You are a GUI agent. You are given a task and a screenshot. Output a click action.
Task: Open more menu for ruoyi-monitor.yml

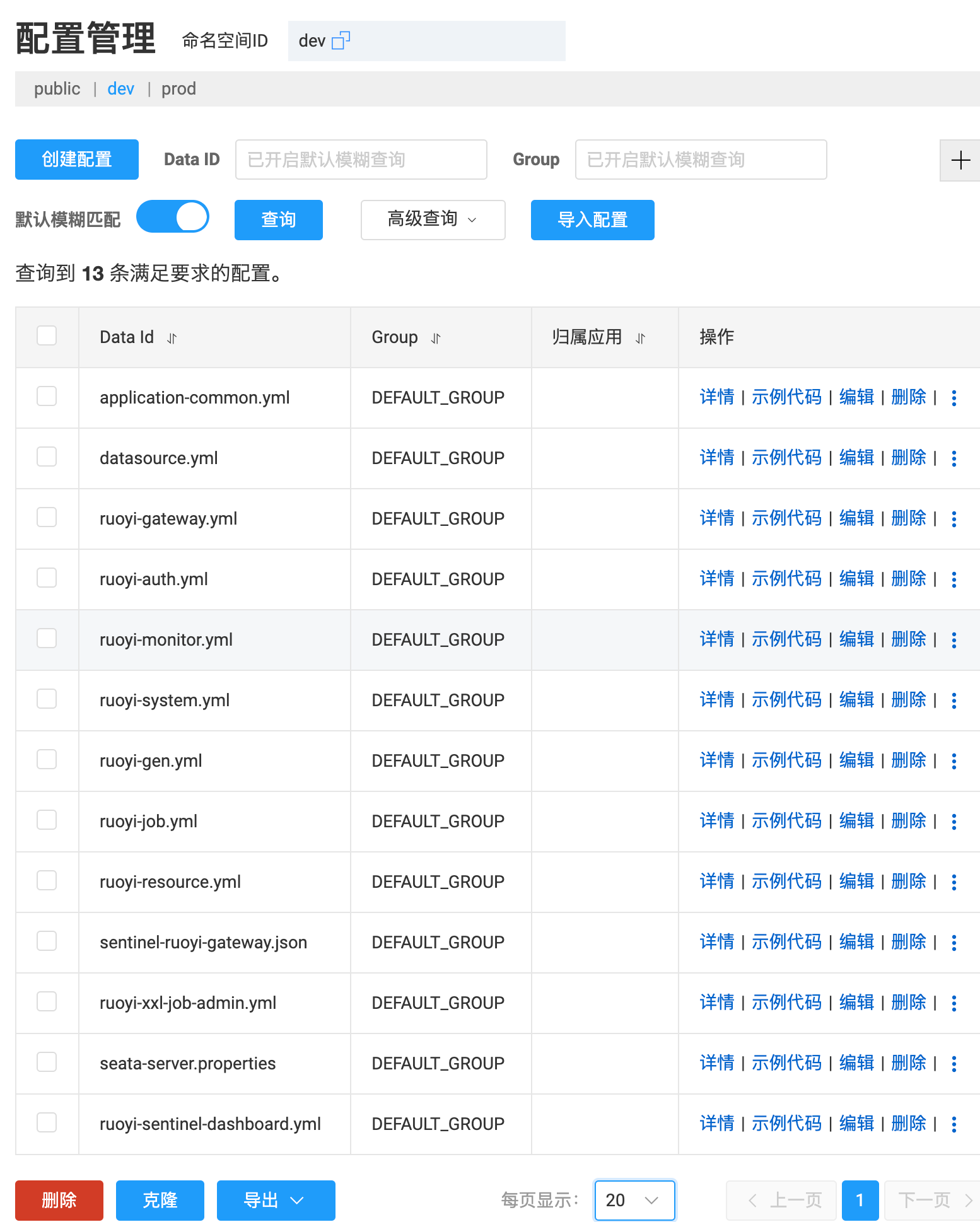point(954,640)
